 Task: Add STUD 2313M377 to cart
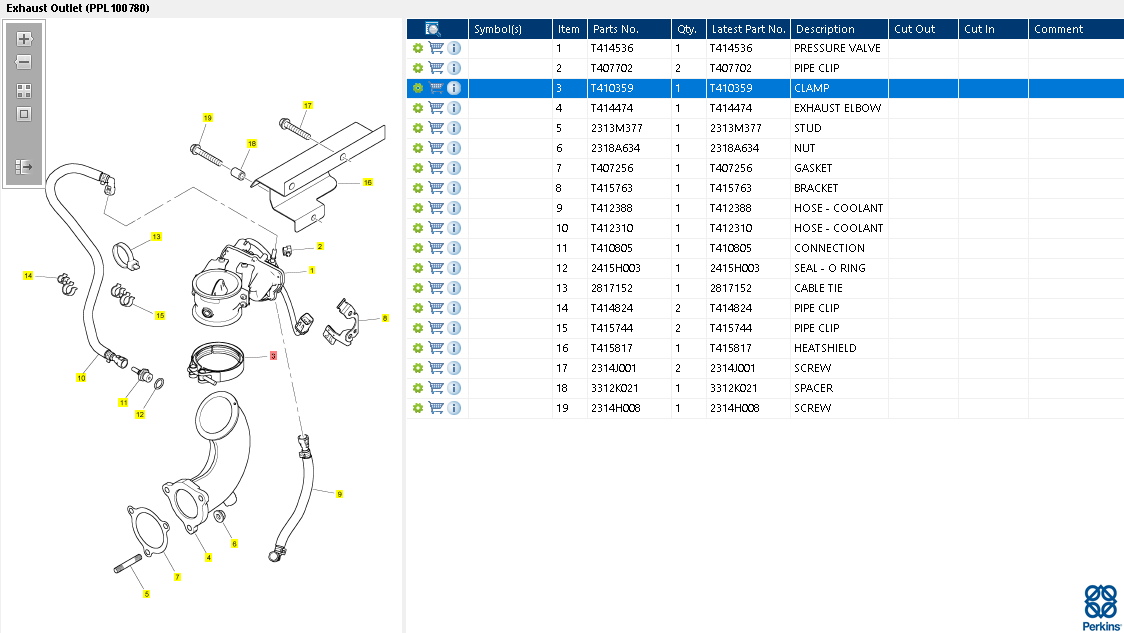(x=436, y=128)
